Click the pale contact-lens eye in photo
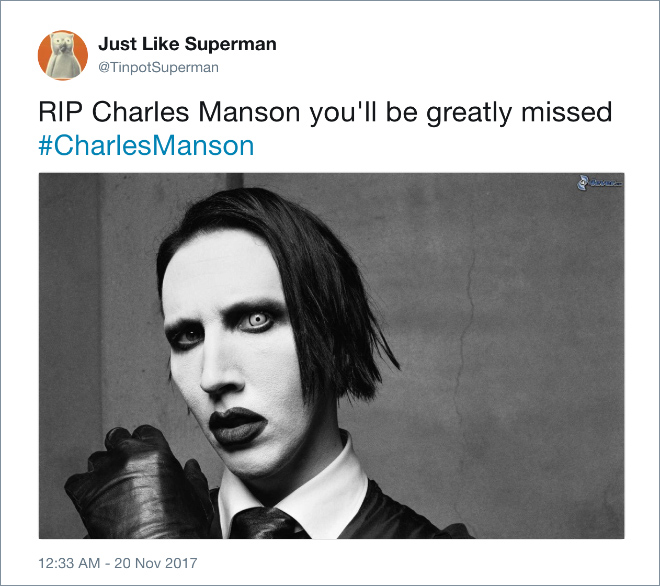 (x=258, y=320)
